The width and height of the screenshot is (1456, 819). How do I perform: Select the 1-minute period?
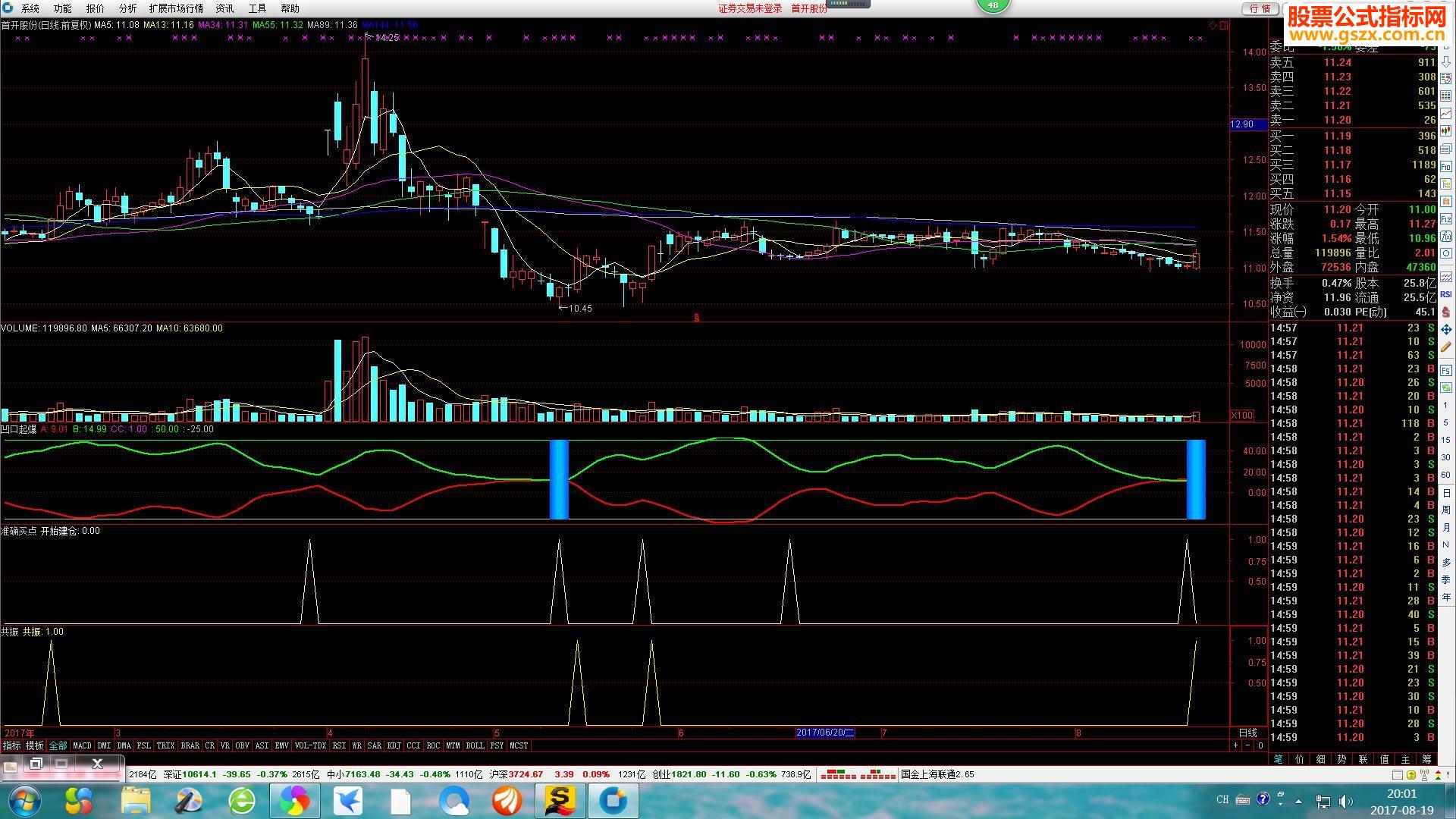pyautogui.click(x=1446, y=405)
